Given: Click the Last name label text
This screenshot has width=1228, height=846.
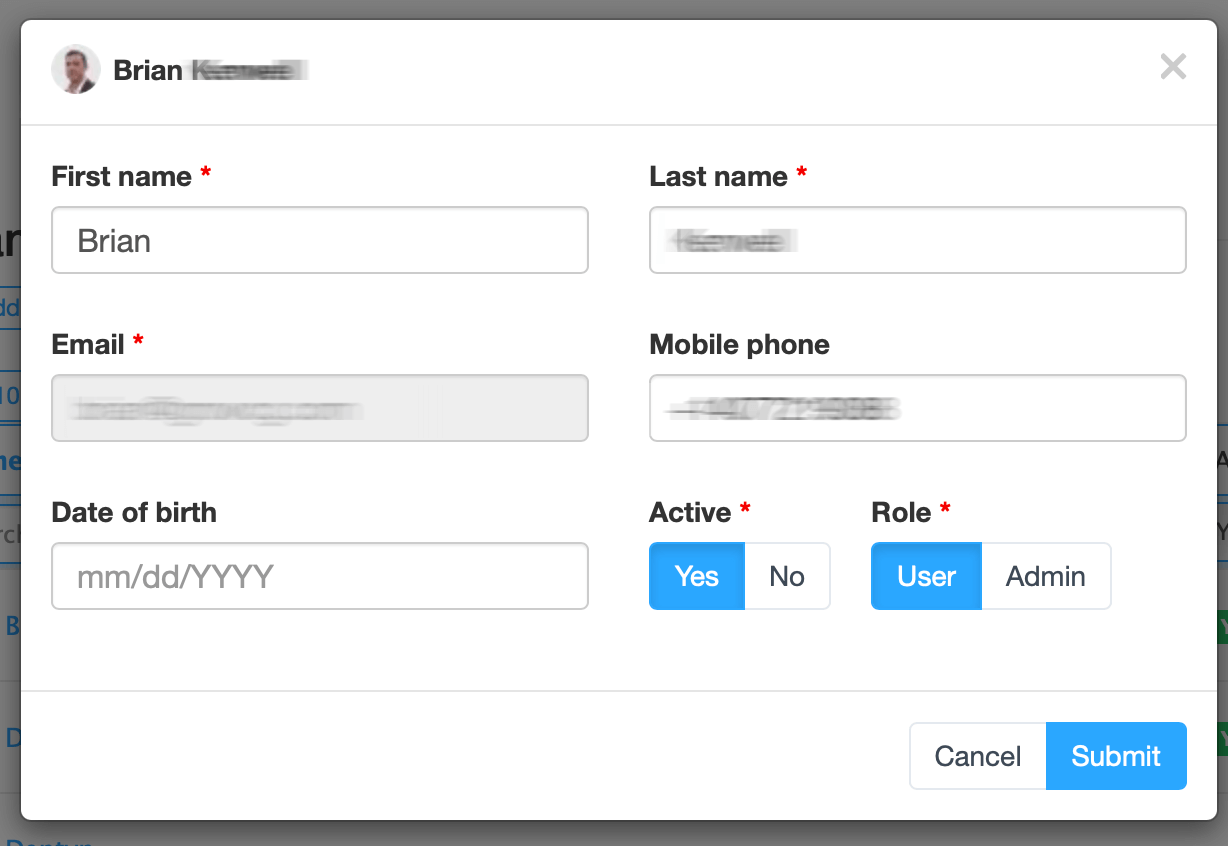Looking at the screenshot, I should coord(719,176).
